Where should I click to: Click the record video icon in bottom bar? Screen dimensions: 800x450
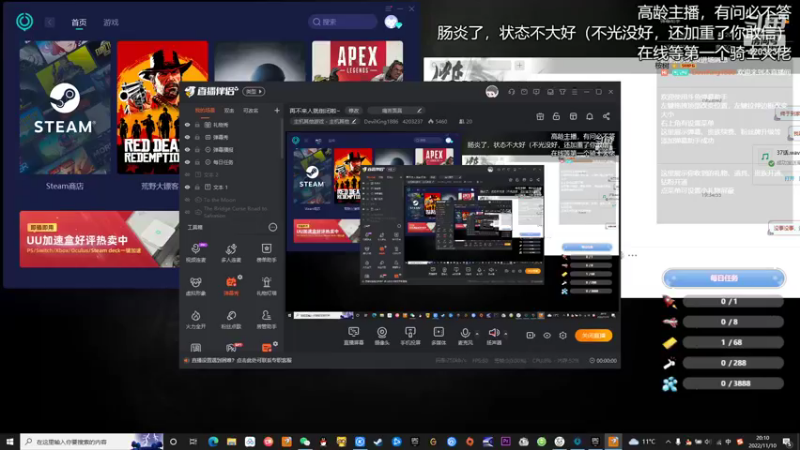[531, 335]
